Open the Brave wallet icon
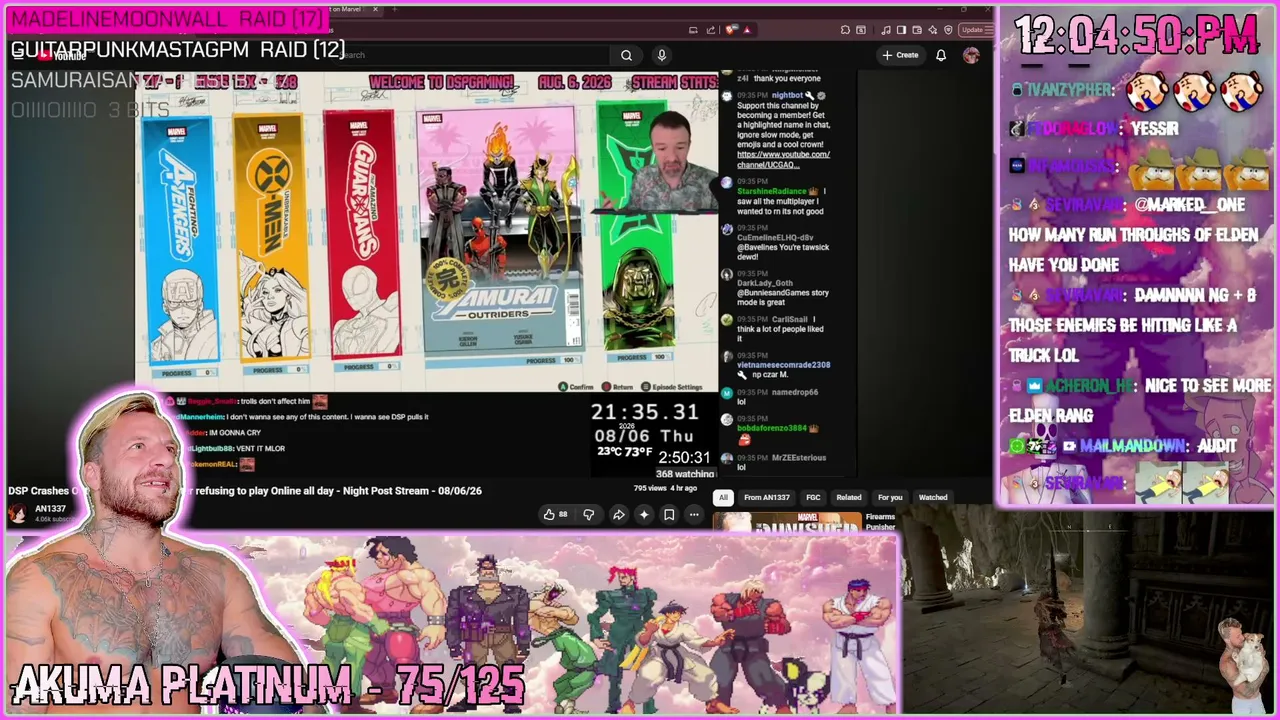The width and height of the screenshot is (1280, 720). [917, 30]
